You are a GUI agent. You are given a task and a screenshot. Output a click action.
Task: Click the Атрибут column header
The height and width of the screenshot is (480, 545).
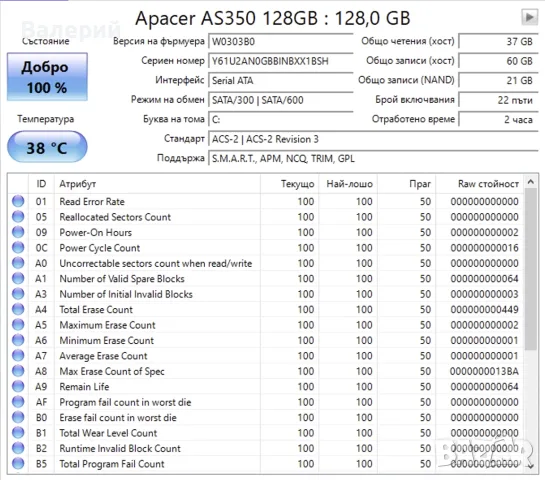157,184
